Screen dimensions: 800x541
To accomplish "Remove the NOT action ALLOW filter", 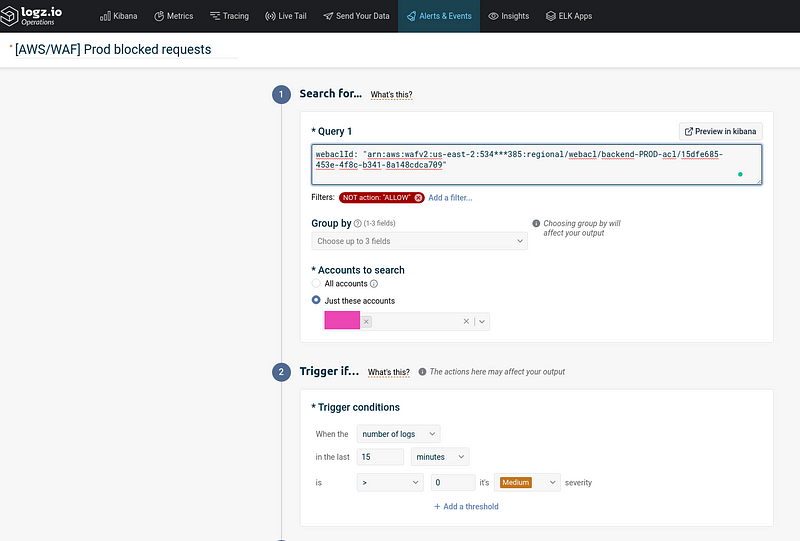I will coord(418,198).
